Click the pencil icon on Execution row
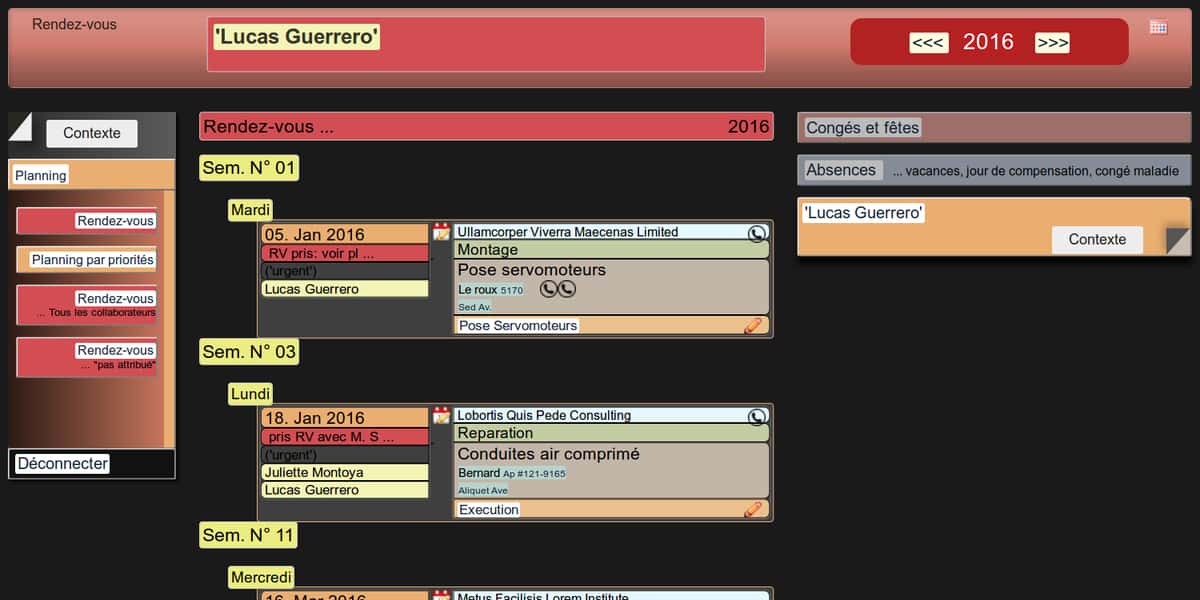This screenshot has height=600, width=1200. tap(753, 509)
